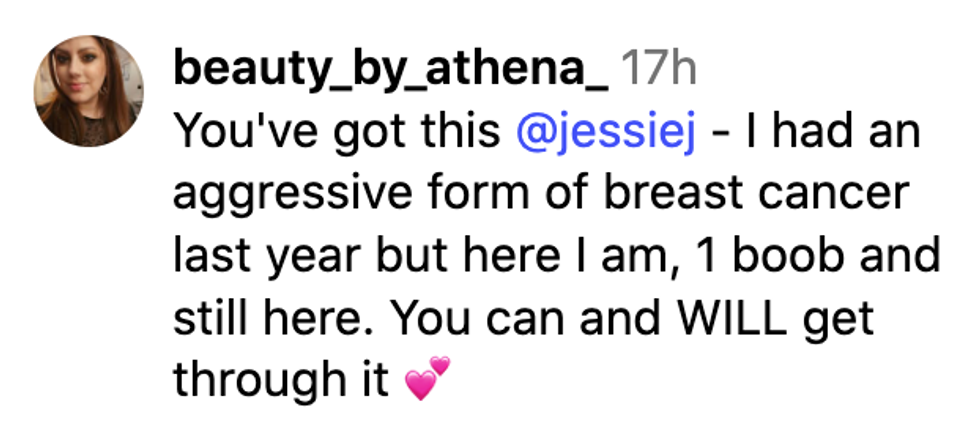Click the word "still" in comment

tap(209, 319)
